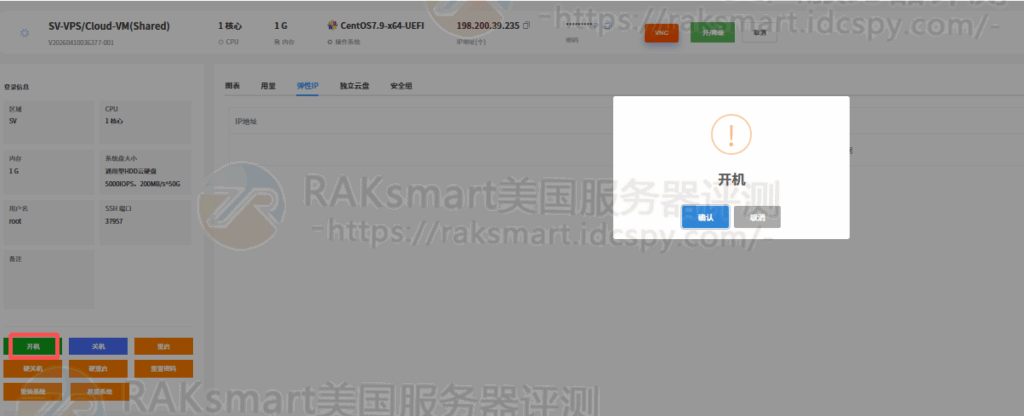Click the CentOS logo icon
The width and height of the screenshot is (1024, 416).
point(332,26)
